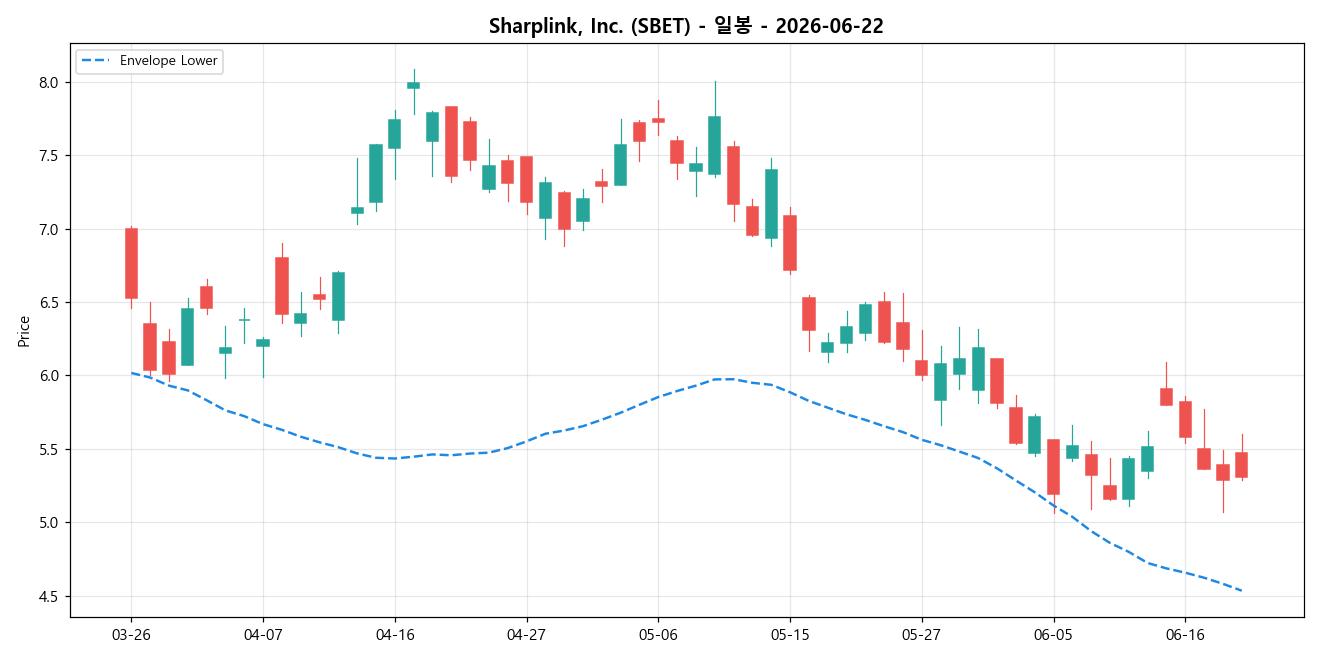Image resolution: width=1320 pixels, height=660 pixels.
Task: Click the last red candle on the right
Action: (1241, 465)
